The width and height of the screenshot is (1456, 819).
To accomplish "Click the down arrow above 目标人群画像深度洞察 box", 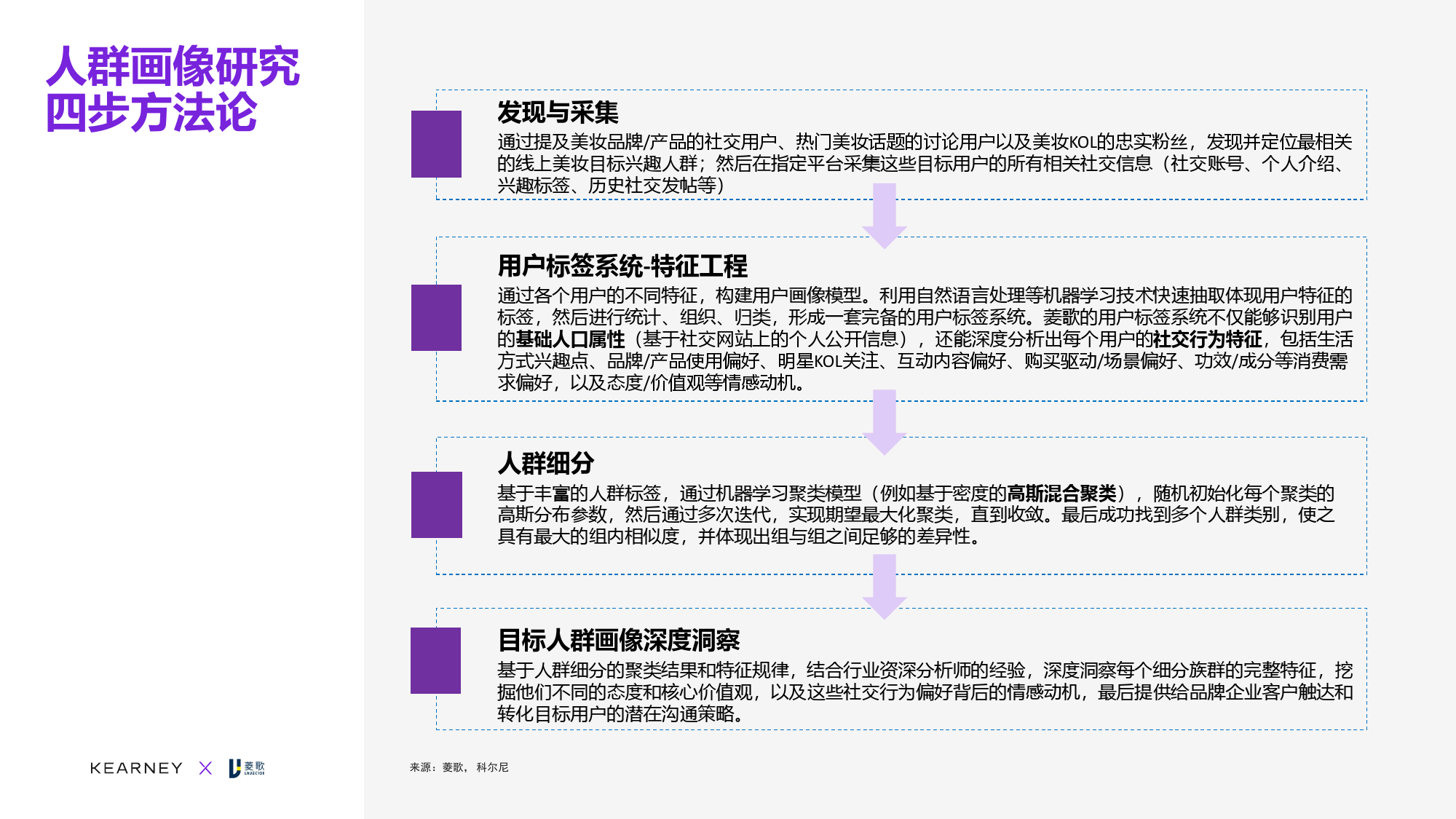I will [884, 587].
